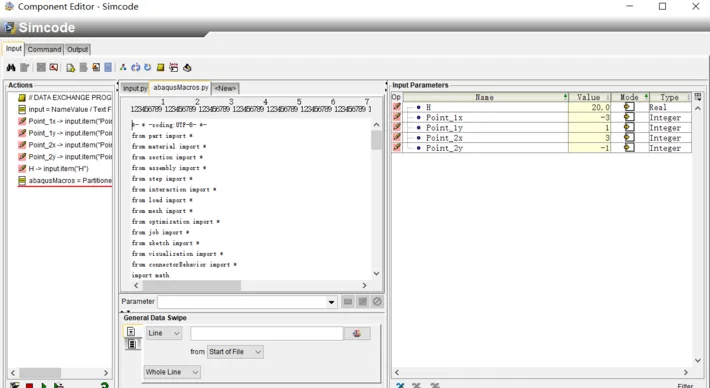Click the Value column header
Viewport: 710px width, 388px height.
(589, 97)
